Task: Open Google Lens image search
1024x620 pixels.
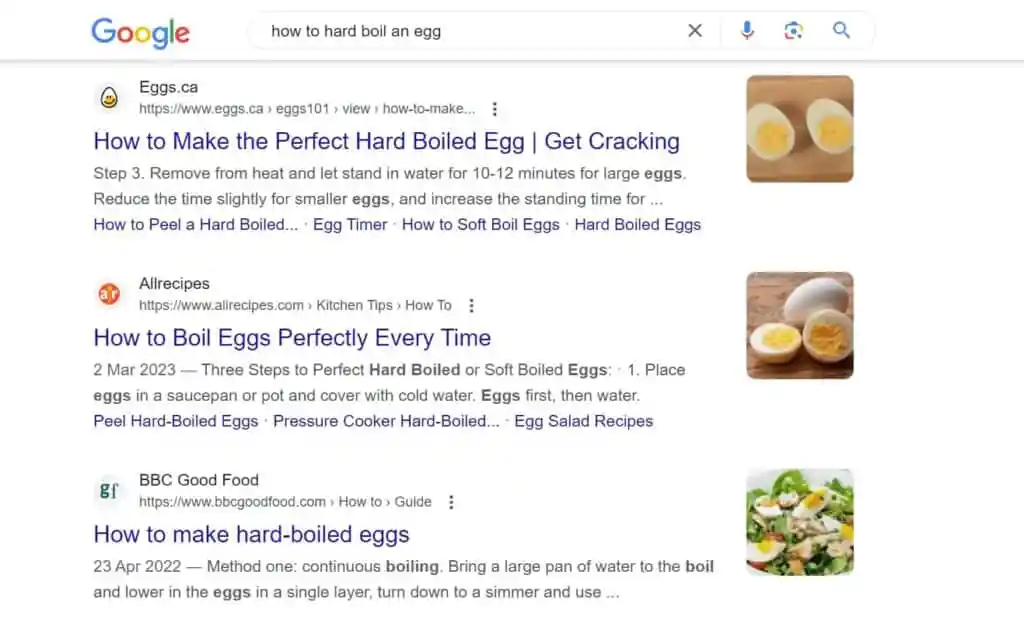Action: click(794, 31)
